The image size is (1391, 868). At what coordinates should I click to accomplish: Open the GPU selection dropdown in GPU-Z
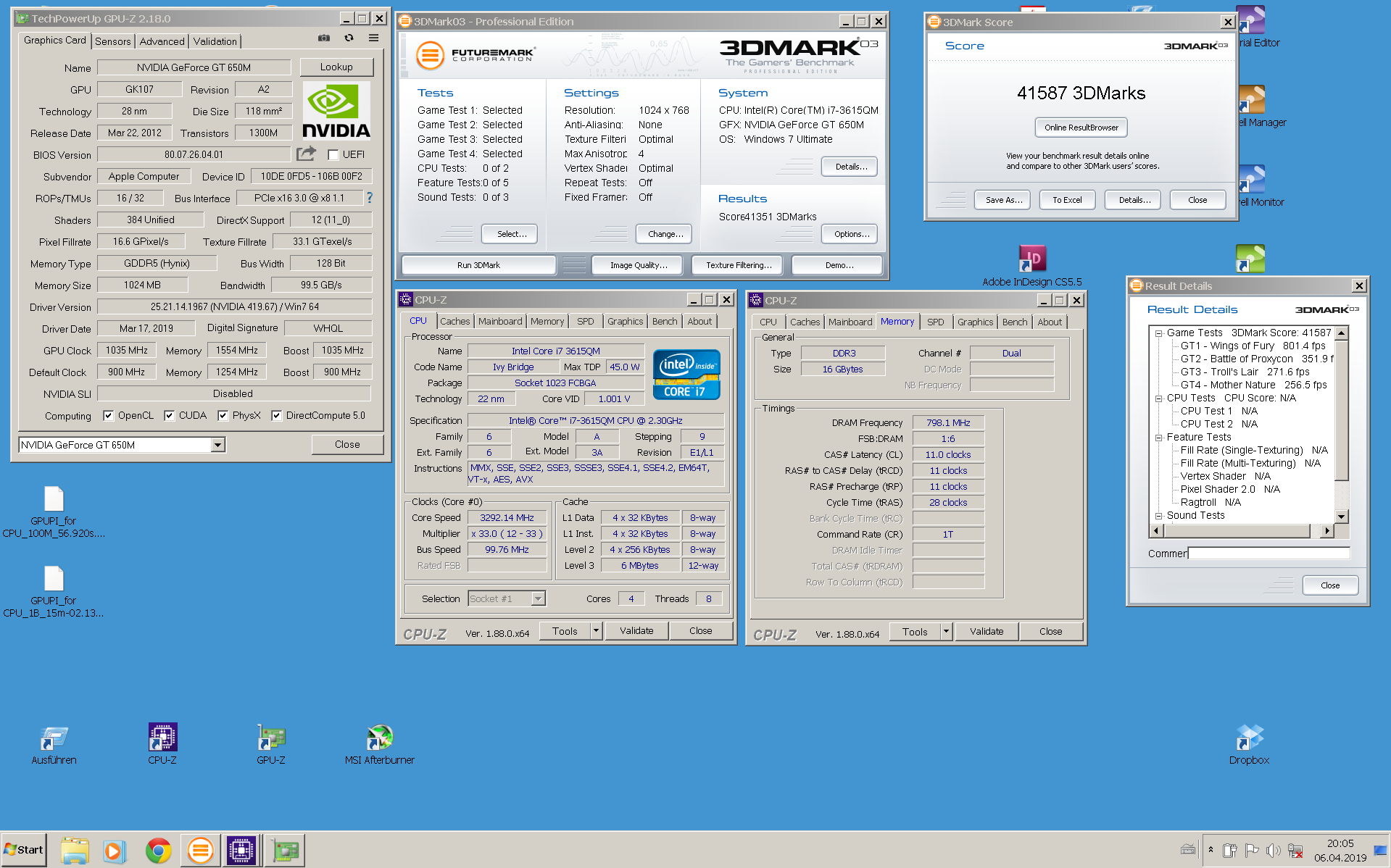(217, 445)
